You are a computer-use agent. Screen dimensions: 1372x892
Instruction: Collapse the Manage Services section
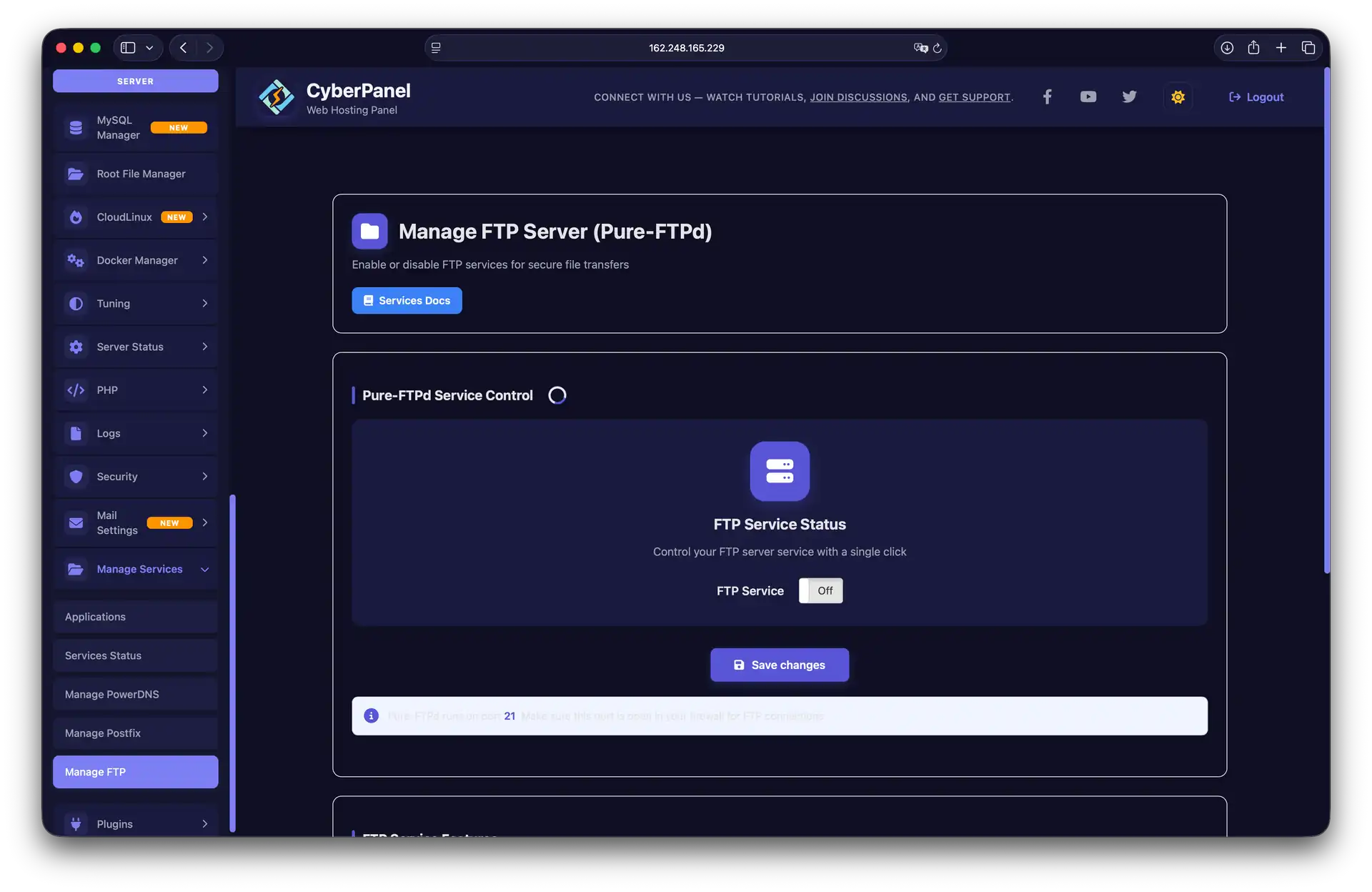coord(204,569)
